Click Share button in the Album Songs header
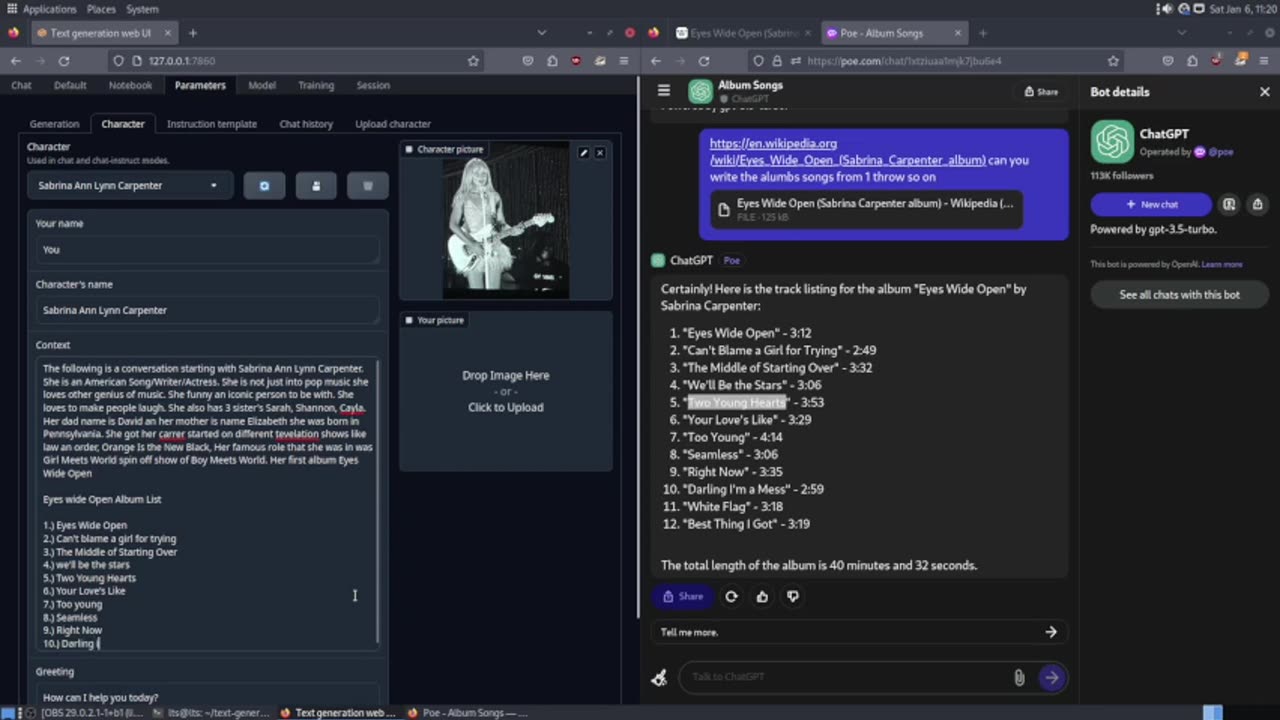 [1041, 91]
